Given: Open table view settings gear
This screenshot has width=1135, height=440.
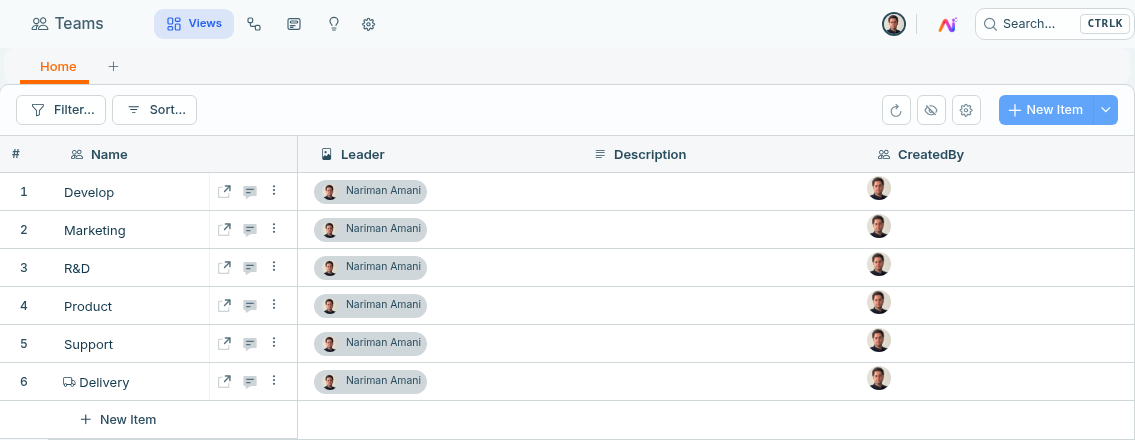Looking at the screenshot, I should (966, 110).
